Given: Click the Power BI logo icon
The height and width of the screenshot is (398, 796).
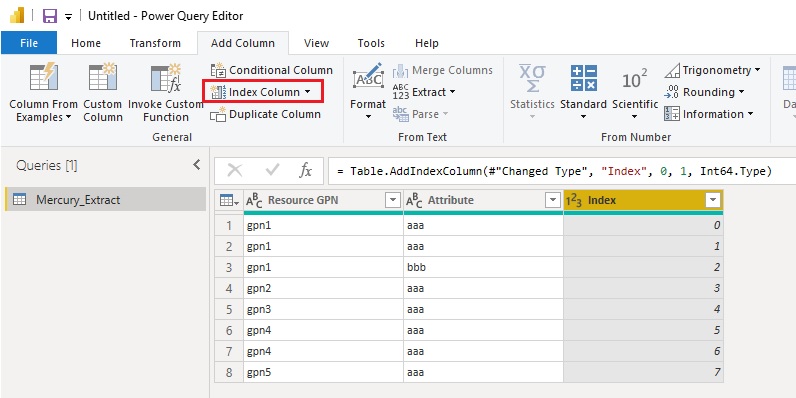Looking at the screenshot, I should (17, 15).
